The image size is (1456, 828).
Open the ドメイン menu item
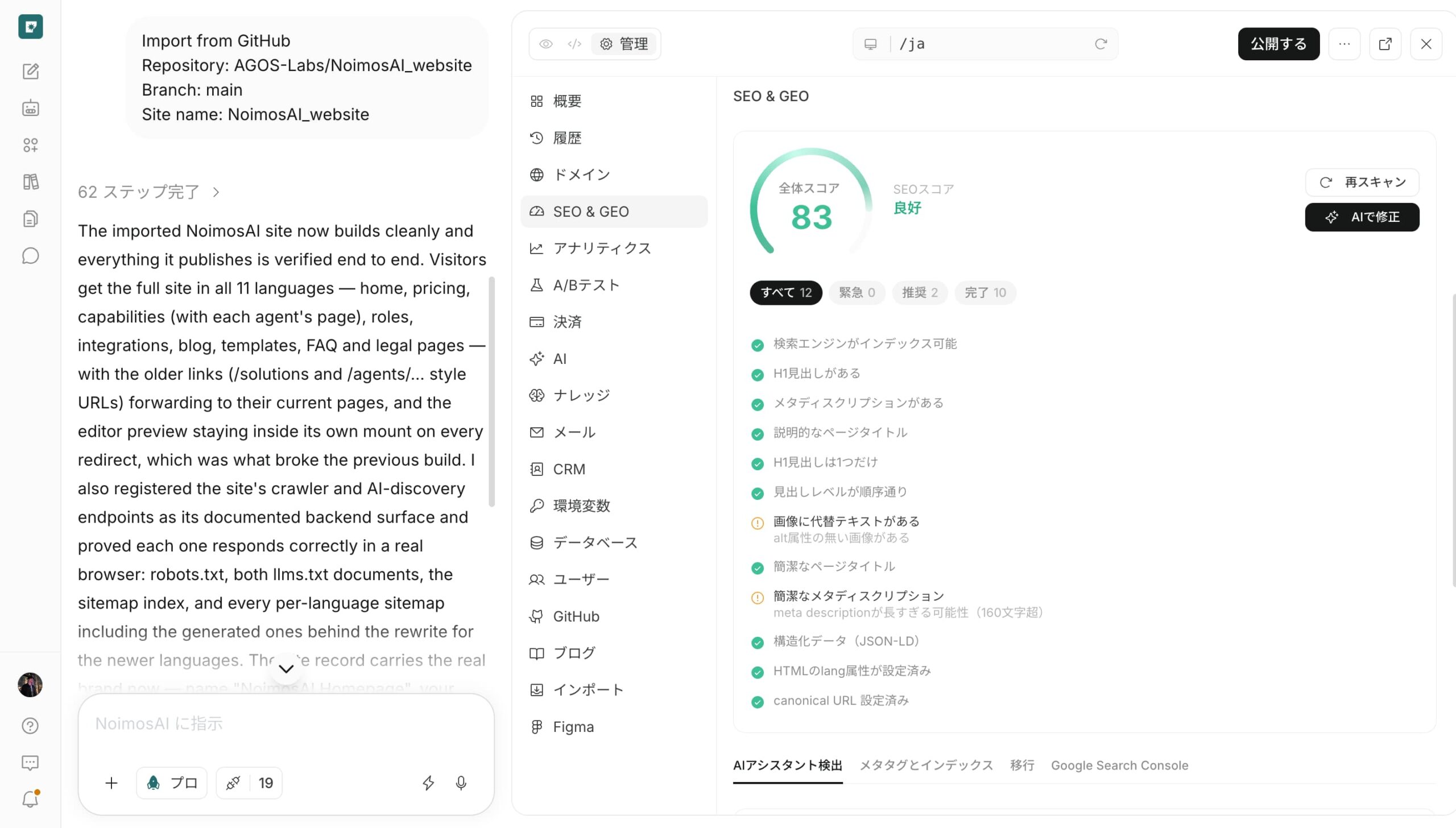click(x=614, y=175)
